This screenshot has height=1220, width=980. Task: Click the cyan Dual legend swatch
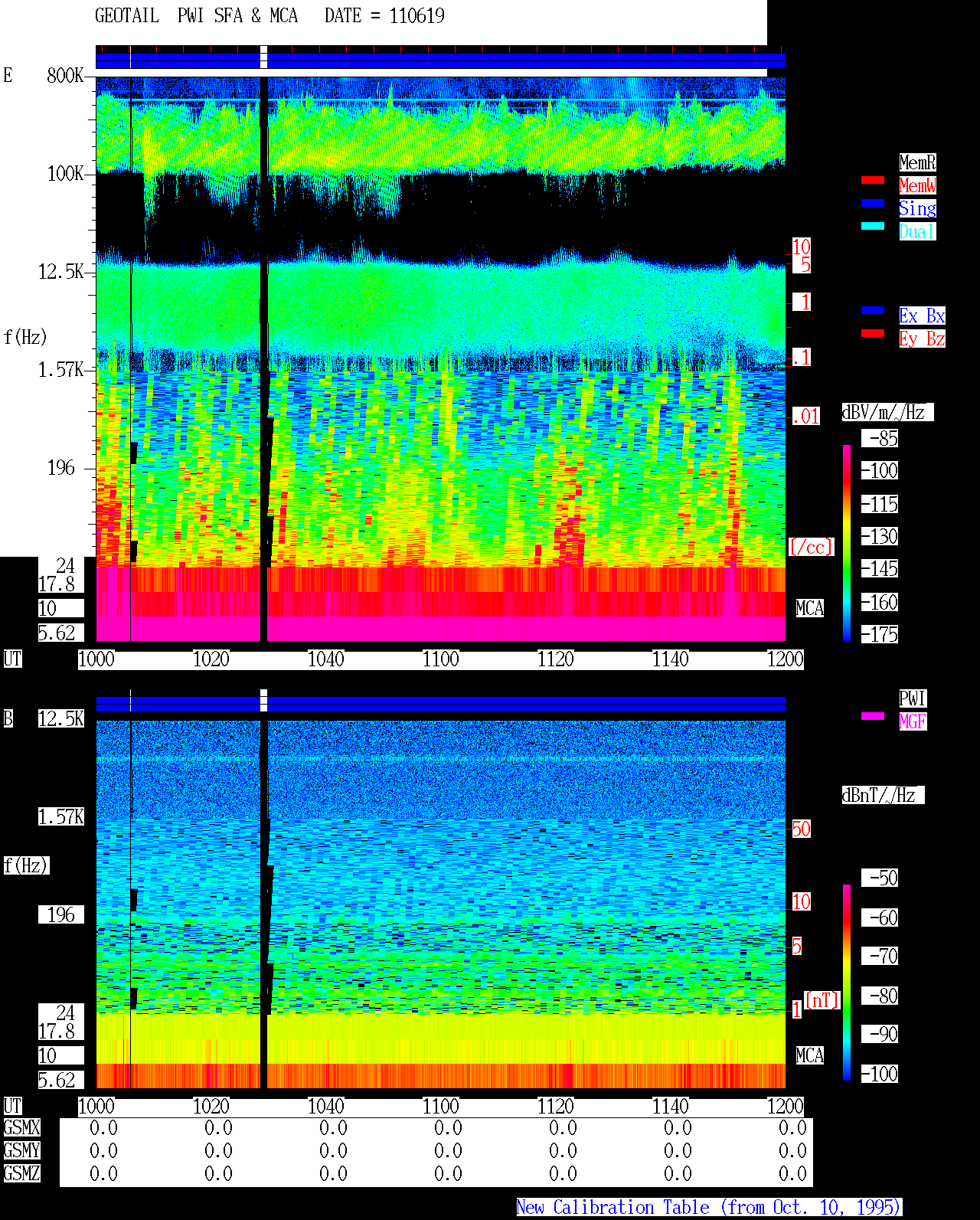click(873, 226)
